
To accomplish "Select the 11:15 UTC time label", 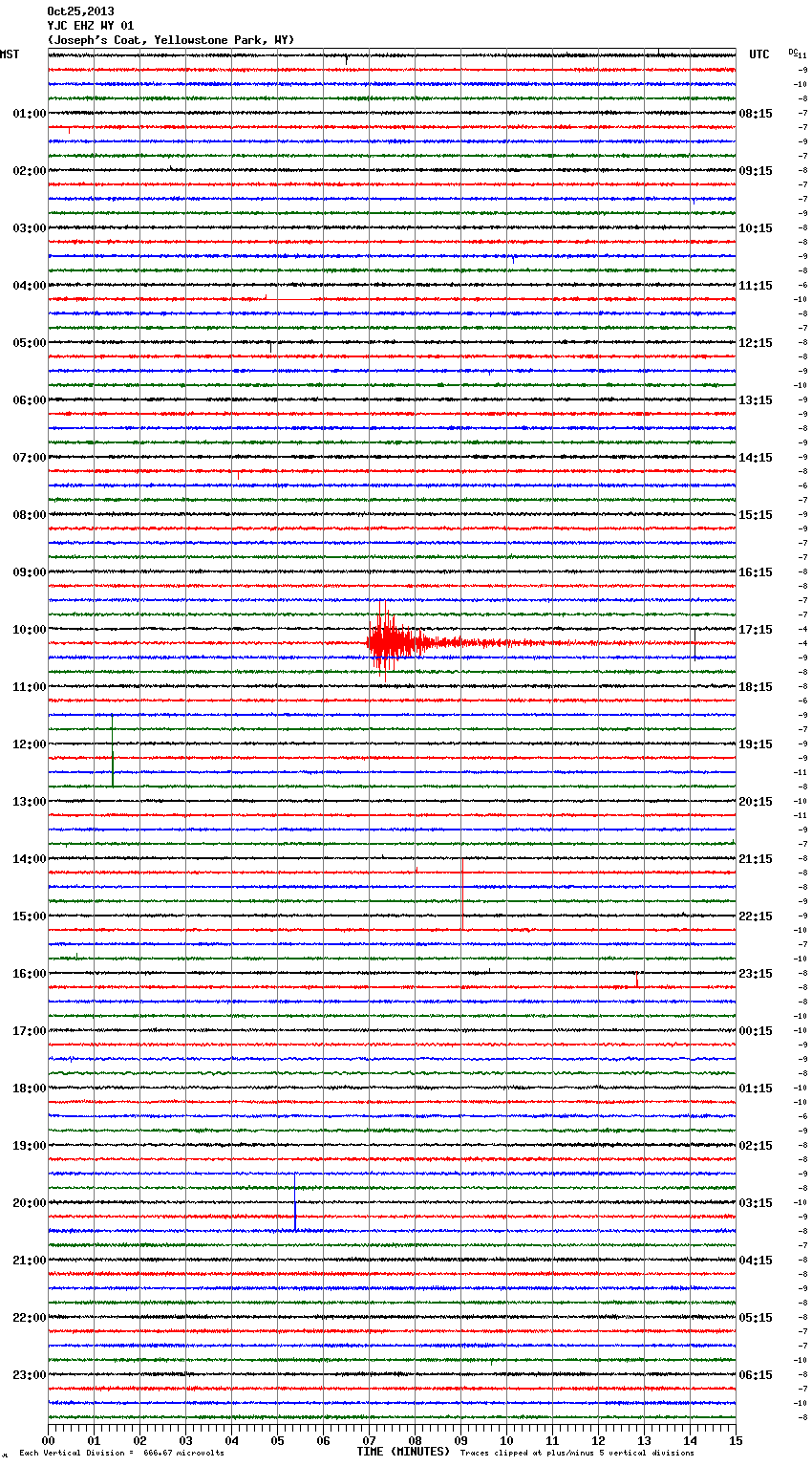I will pos(756,286).
